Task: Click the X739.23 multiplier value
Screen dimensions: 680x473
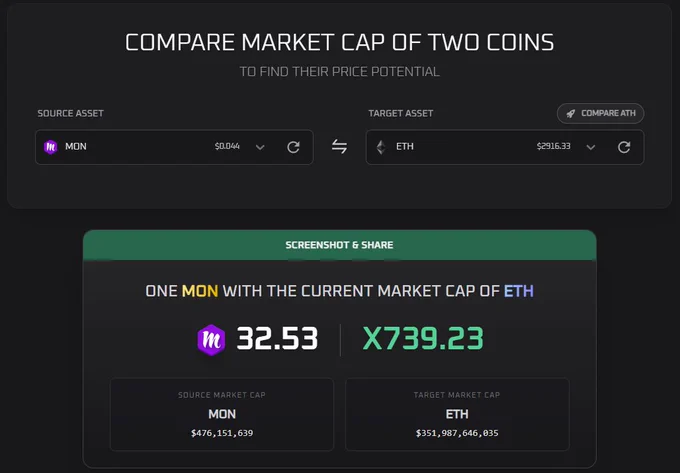Action: coord(423,339)
